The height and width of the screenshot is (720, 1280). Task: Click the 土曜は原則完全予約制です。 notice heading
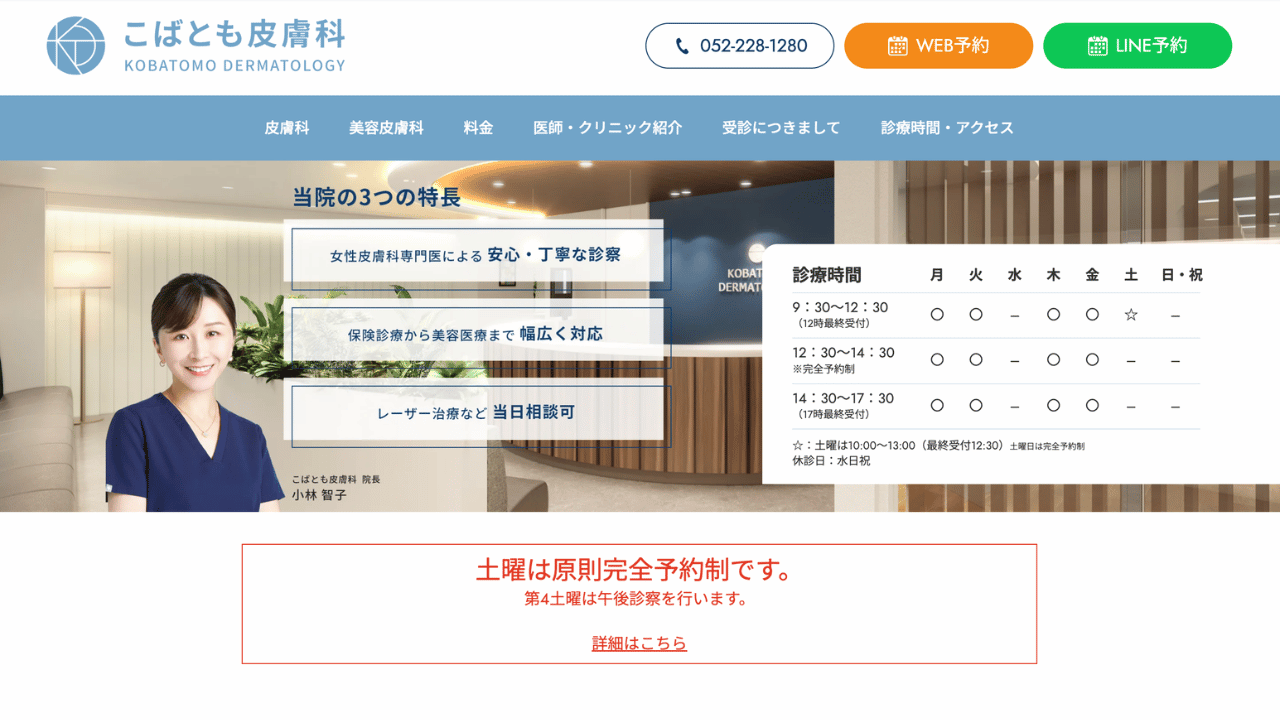[637, 570]
